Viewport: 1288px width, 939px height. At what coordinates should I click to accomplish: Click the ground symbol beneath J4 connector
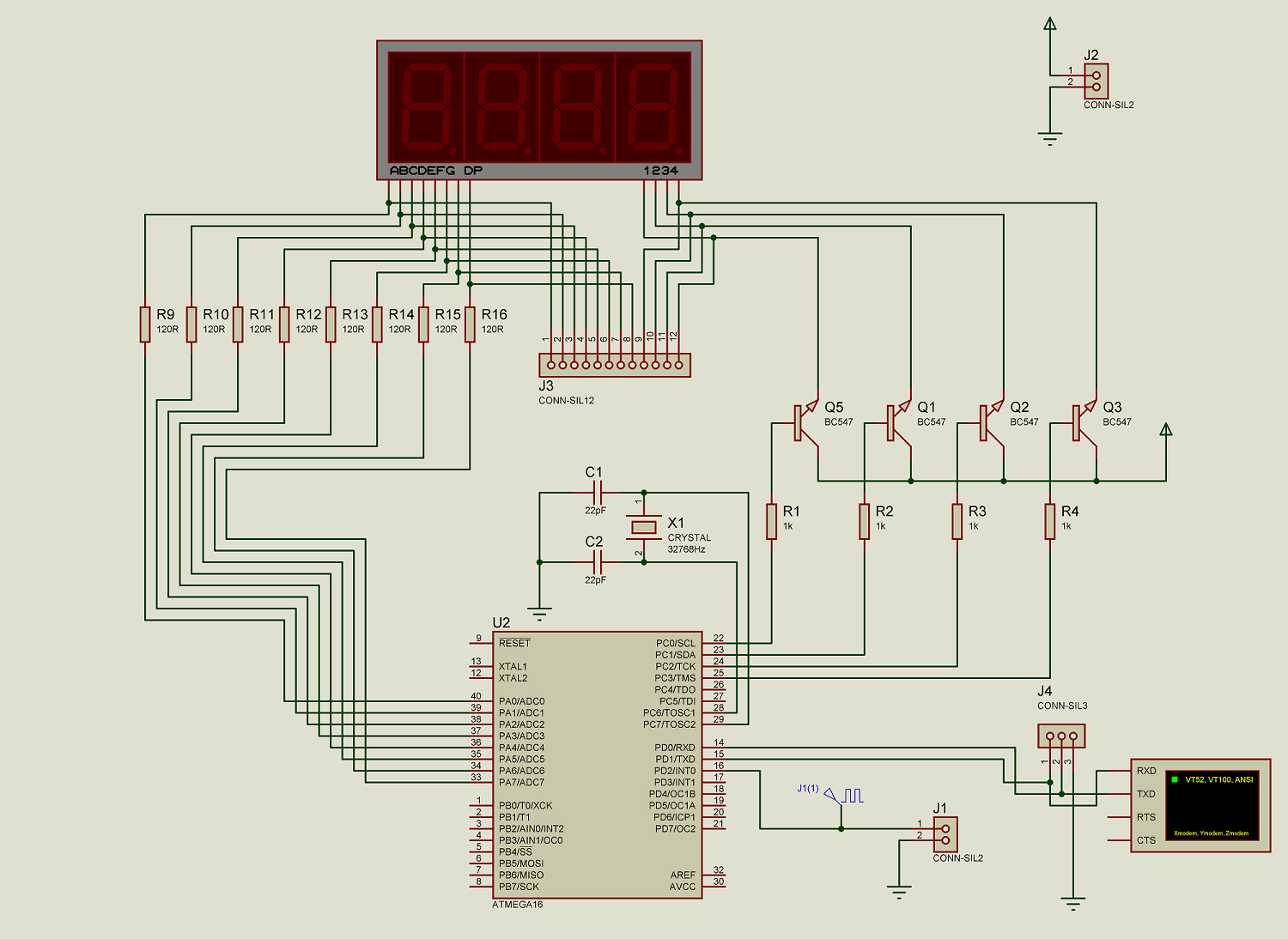(x=1073, y=903)
